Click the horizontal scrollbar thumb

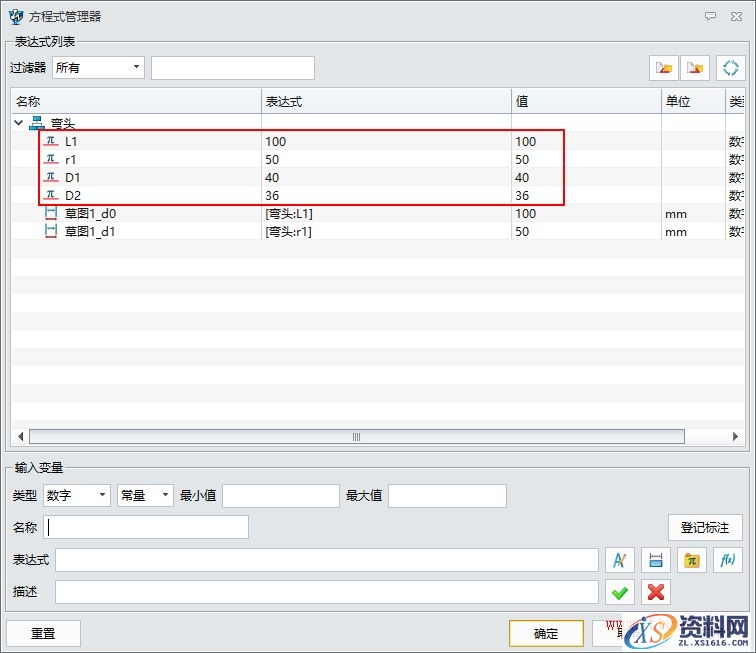click(357, 437)
